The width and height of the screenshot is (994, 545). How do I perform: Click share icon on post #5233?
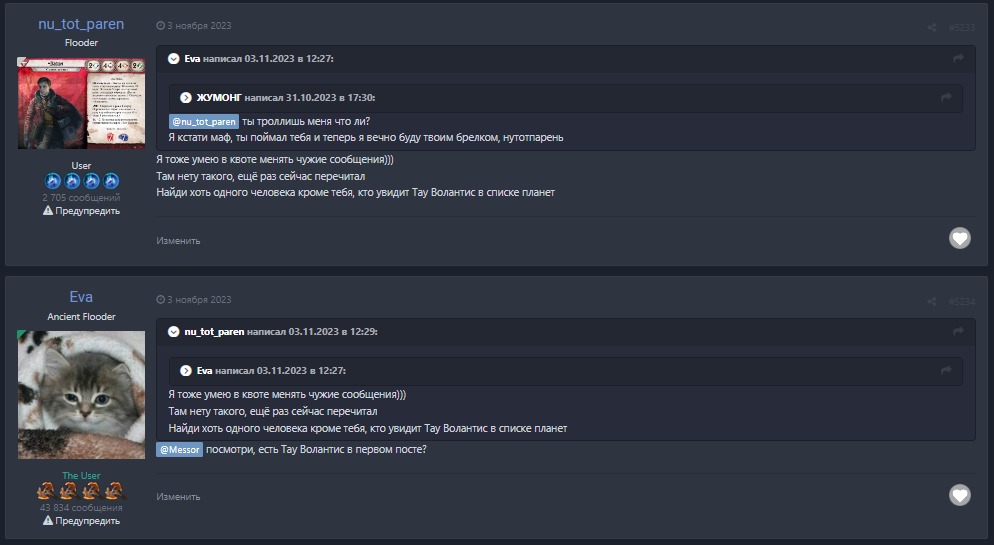[932, 27]
